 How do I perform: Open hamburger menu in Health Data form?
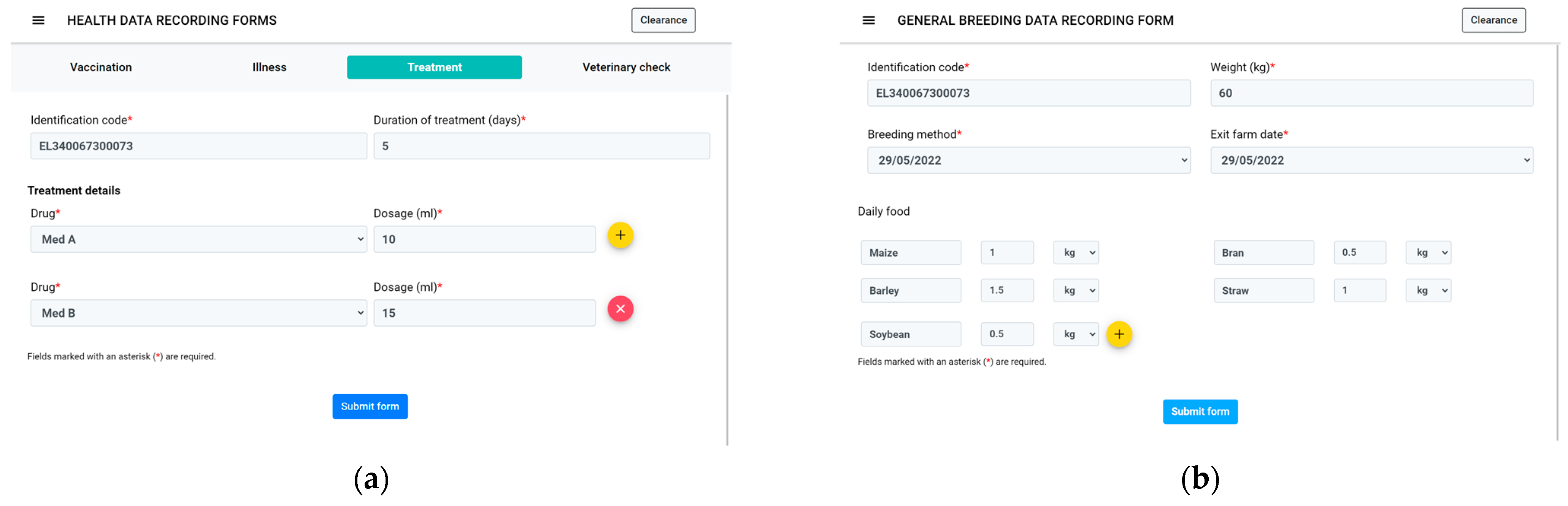tap(38, 20)
